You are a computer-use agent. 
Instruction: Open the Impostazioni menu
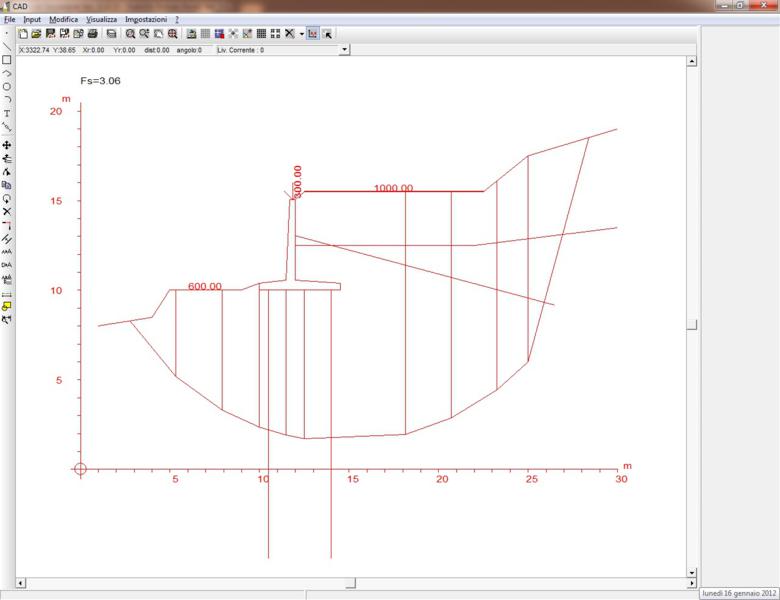point(146,19)
